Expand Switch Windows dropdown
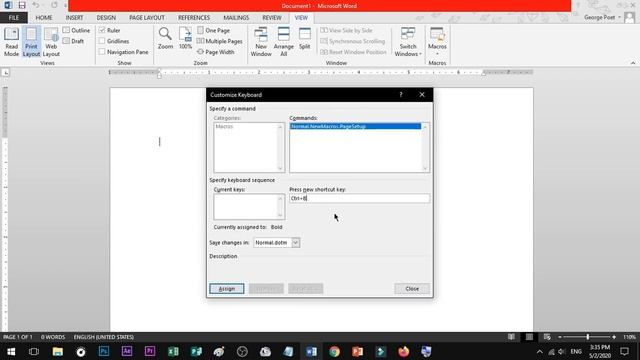Screen dimensions: 640x360 (408, 42)
